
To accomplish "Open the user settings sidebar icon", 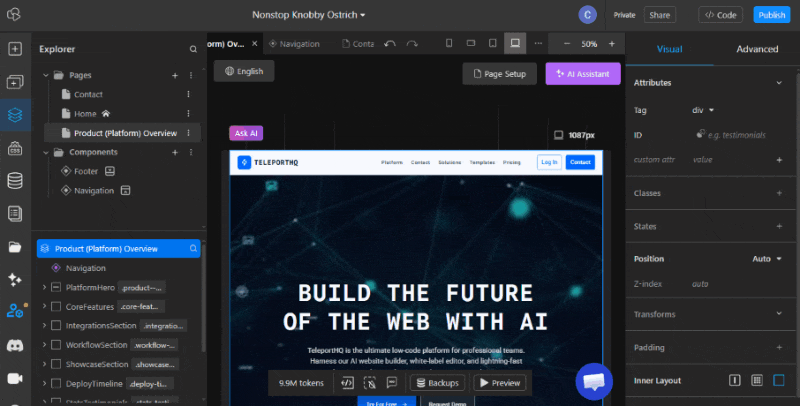I will (15, 311).
